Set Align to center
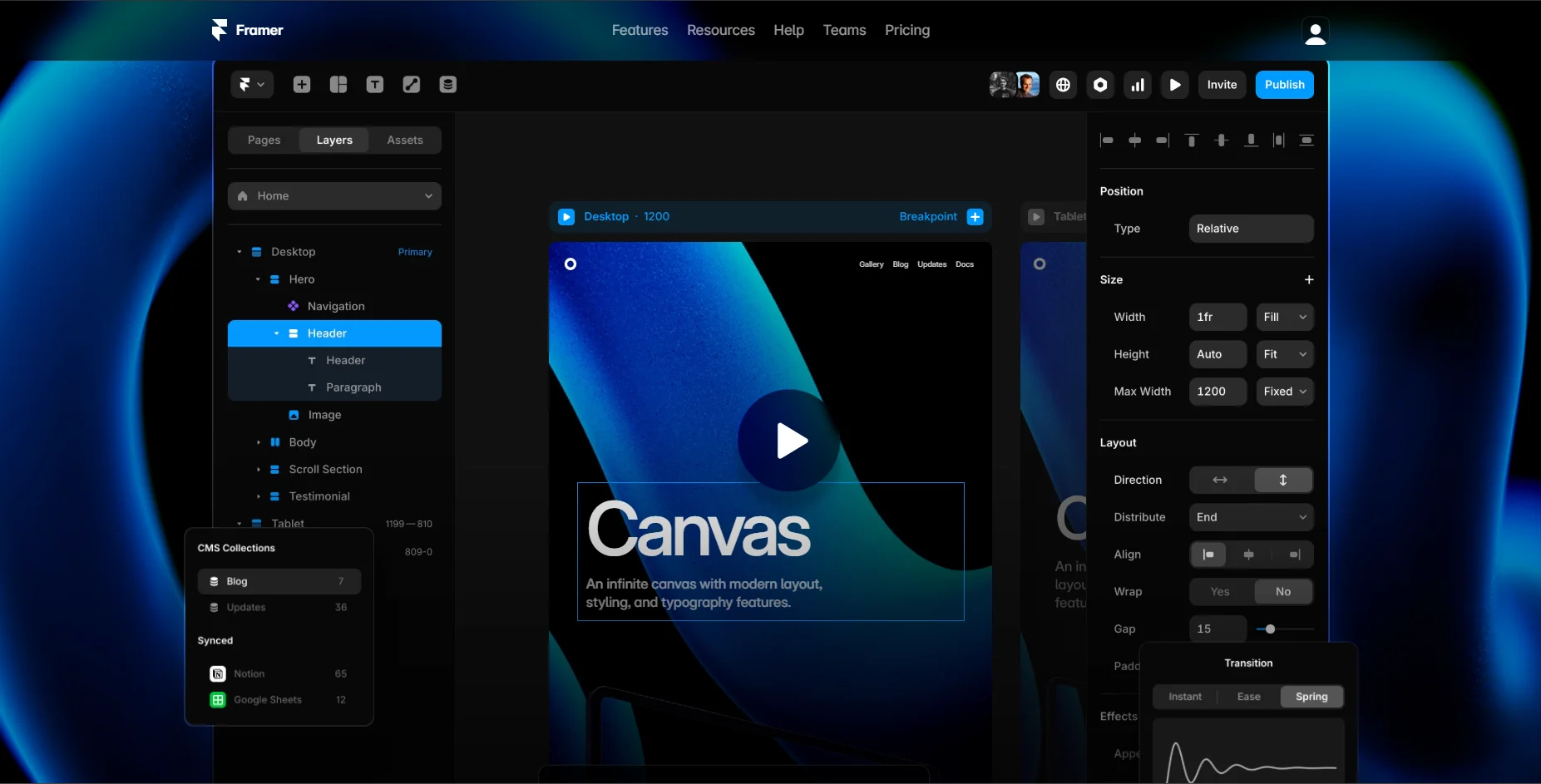Viewport: 1541px width, 784px height. tap(1249, 555)
